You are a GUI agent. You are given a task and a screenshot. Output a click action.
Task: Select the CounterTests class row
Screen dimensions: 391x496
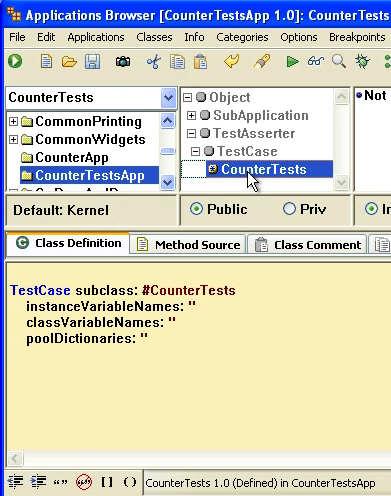(269, 169)
